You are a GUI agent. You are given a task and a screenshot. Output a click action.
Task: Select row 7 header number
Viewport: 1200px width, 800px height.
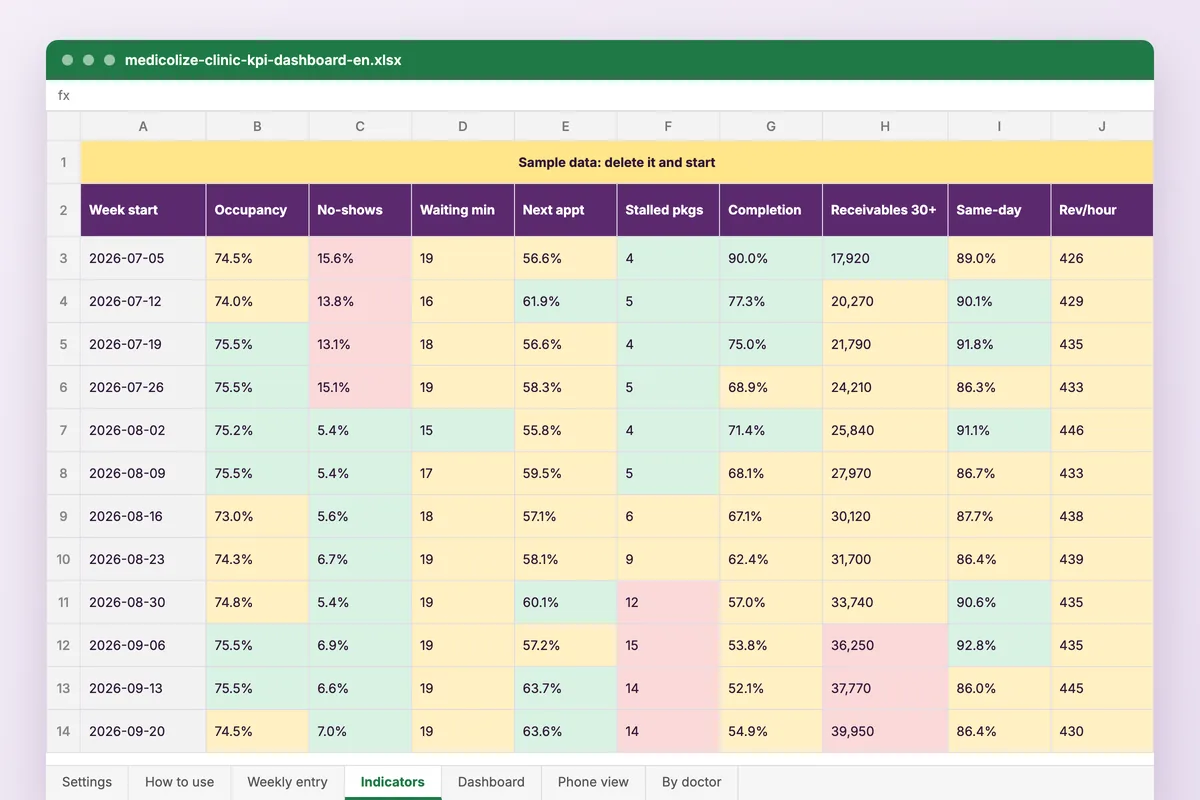coord(63,430)
